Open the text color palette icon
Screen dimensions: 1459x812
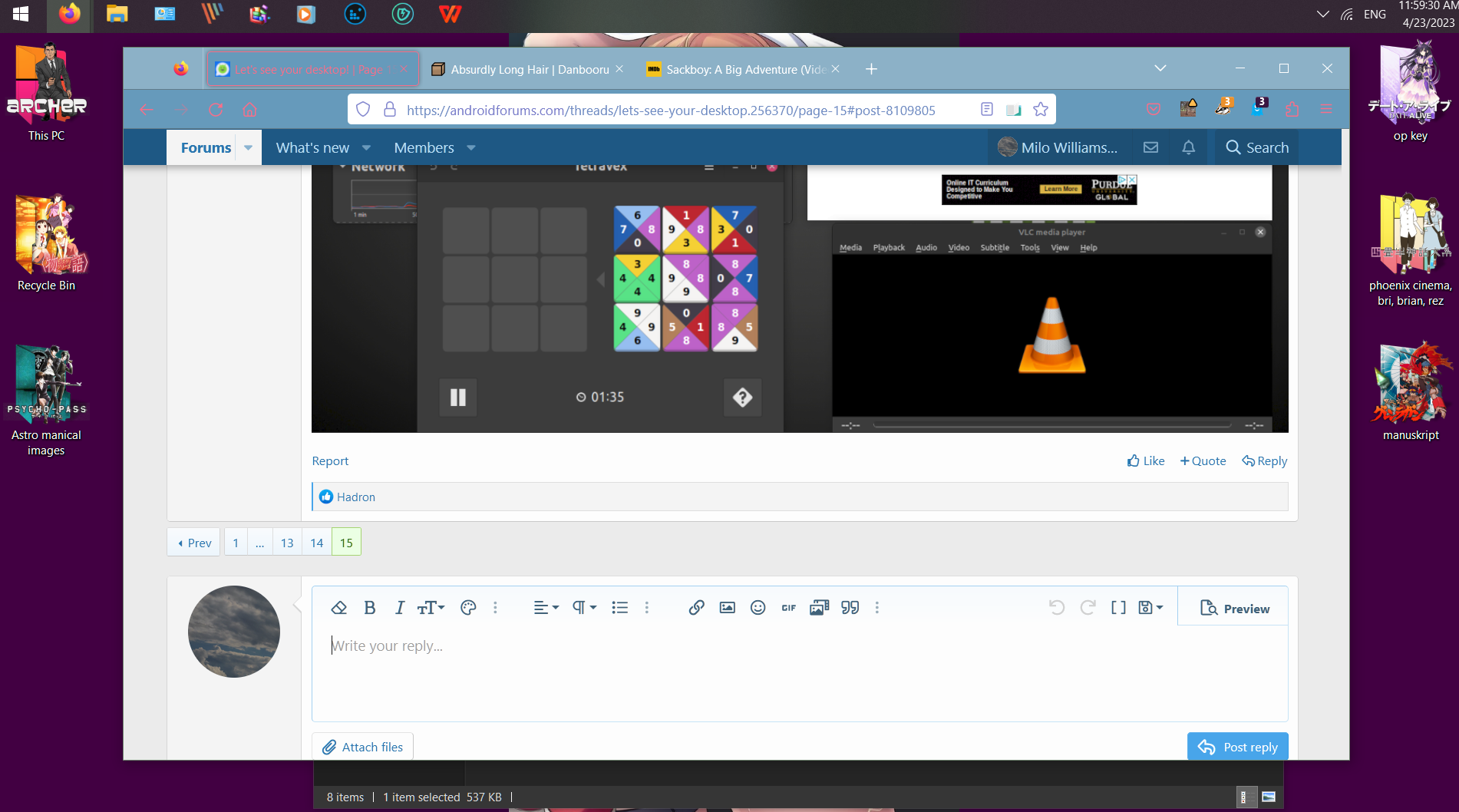(468, 608)
